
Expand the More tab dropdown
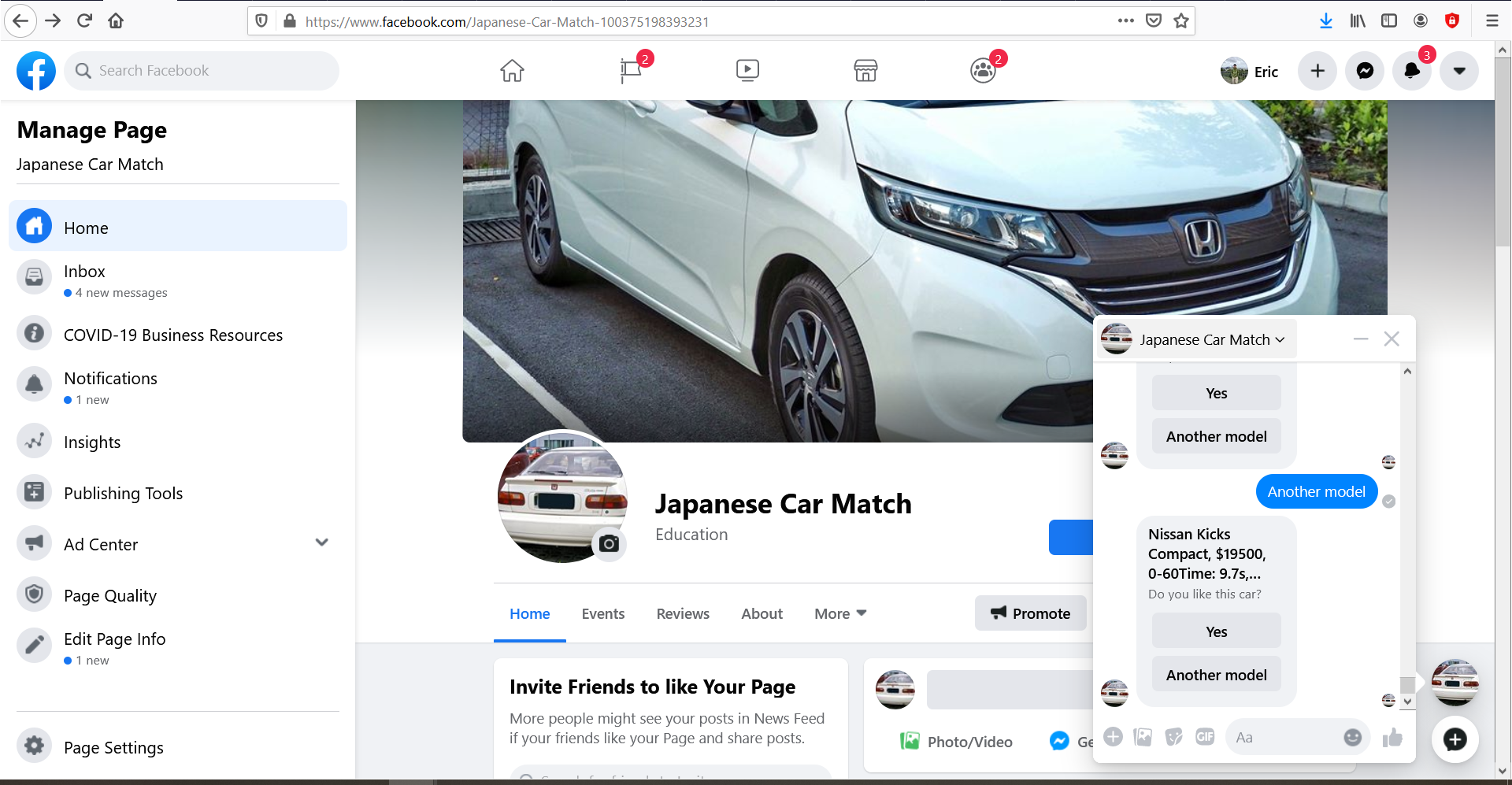[840, 613]
